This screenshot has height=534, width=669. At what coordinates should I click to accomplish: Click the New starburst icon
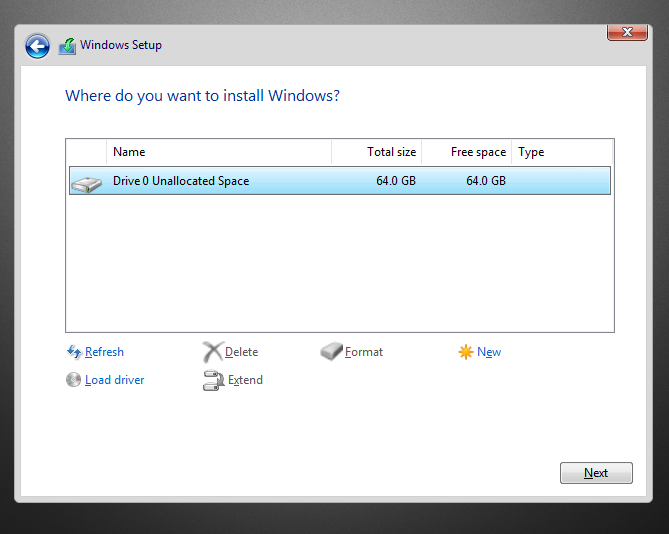[465, 352]
